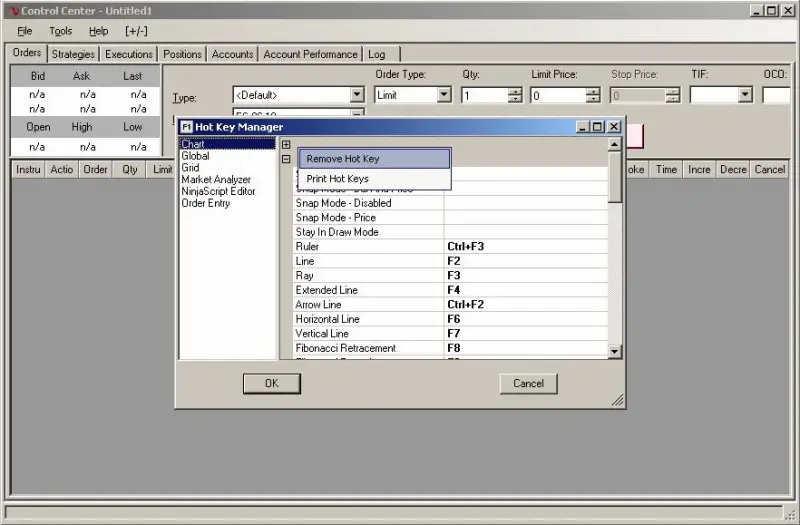Click Cancel in Hot Key Manager
Viewport: 800px width, 525px height.
[x=529, y=384]
